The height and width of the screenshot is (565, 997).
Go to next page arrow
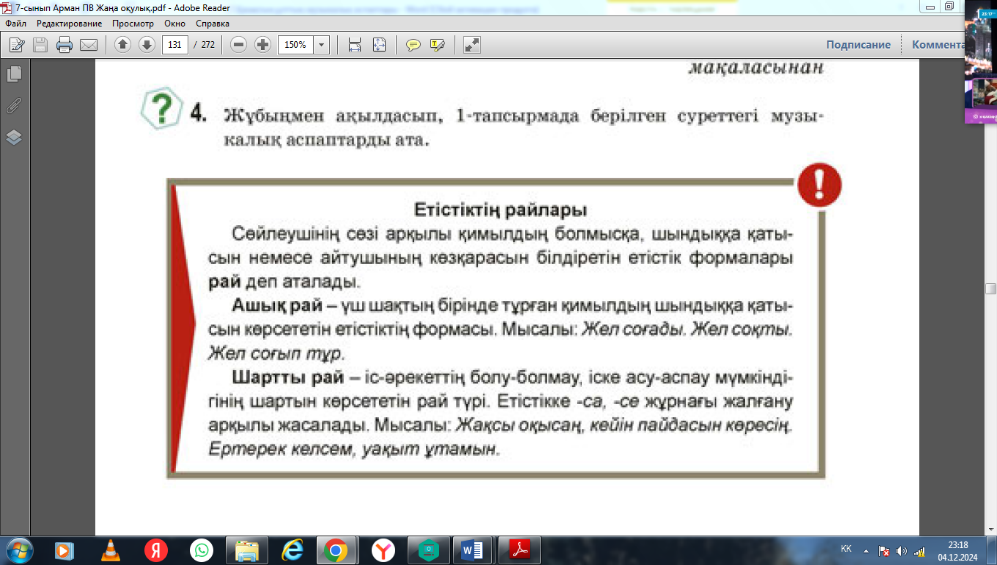click(147, 44)
